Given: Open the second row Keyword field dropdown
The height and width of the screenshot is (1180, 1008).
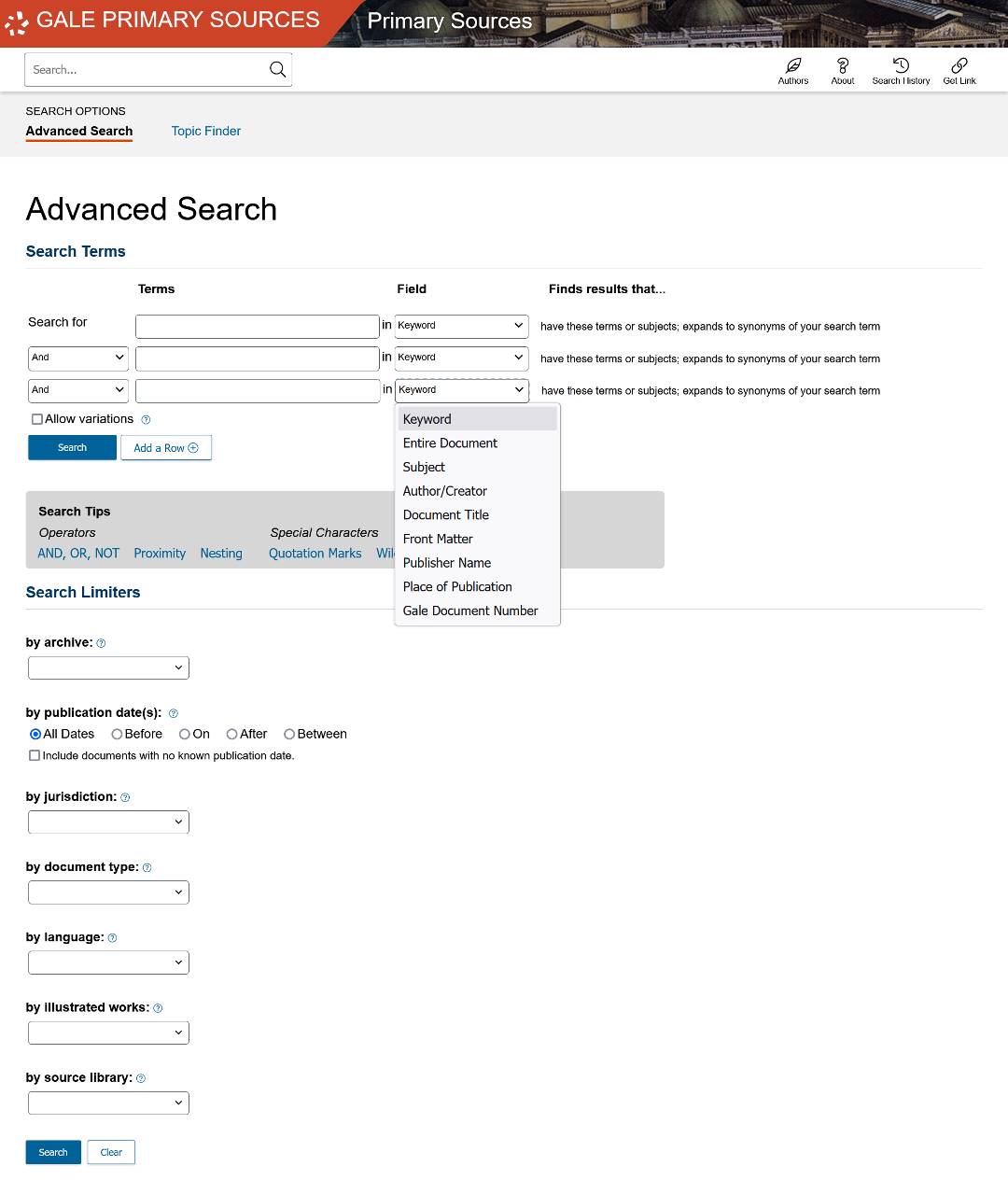Looking at the screenshot, I should pos(462,358).
